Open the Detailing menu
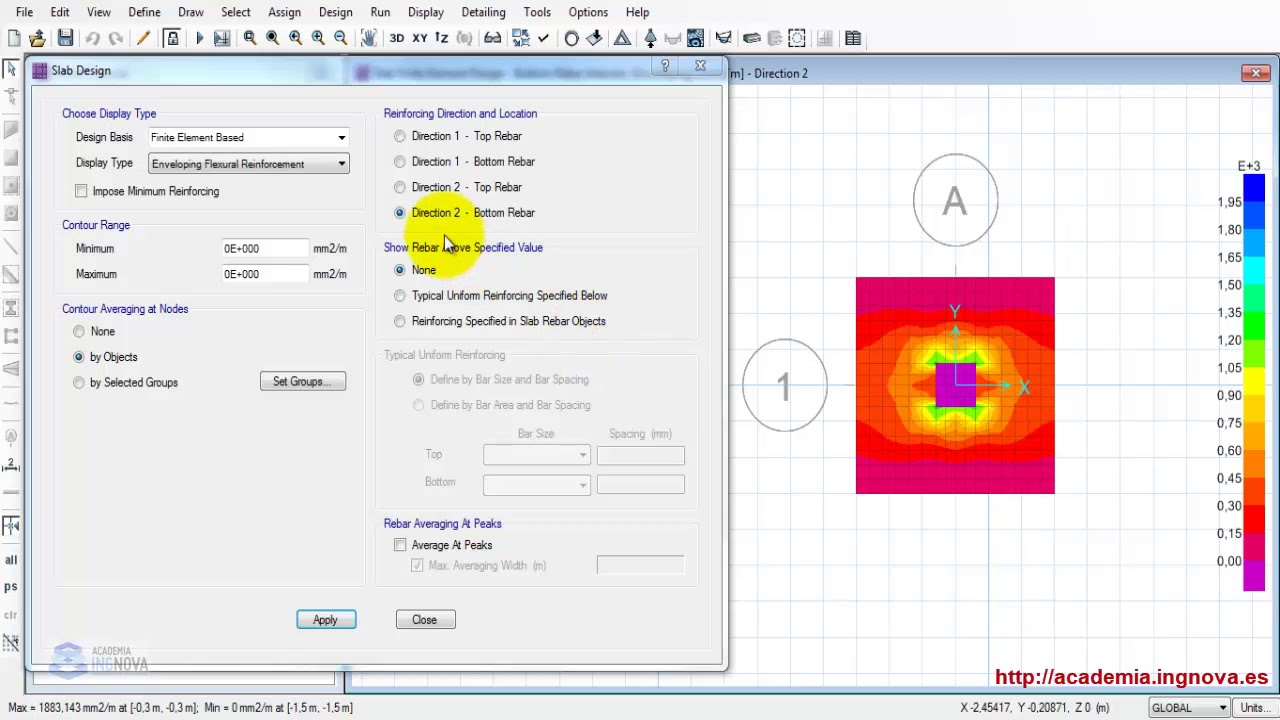The image size is (1280, 720). click(483, 12)
